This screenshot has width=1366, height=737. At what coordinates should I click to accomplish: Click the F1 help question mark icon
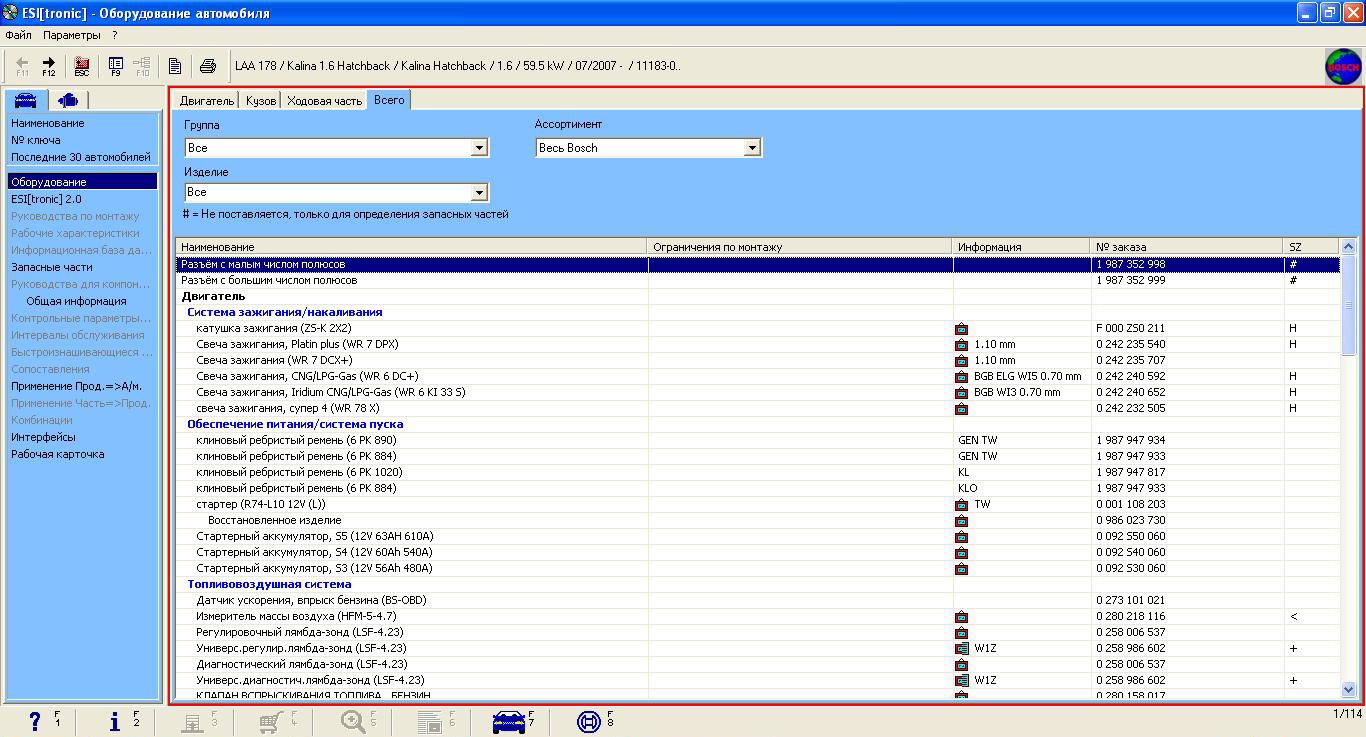pyautogui.click(x=36, y=721)
